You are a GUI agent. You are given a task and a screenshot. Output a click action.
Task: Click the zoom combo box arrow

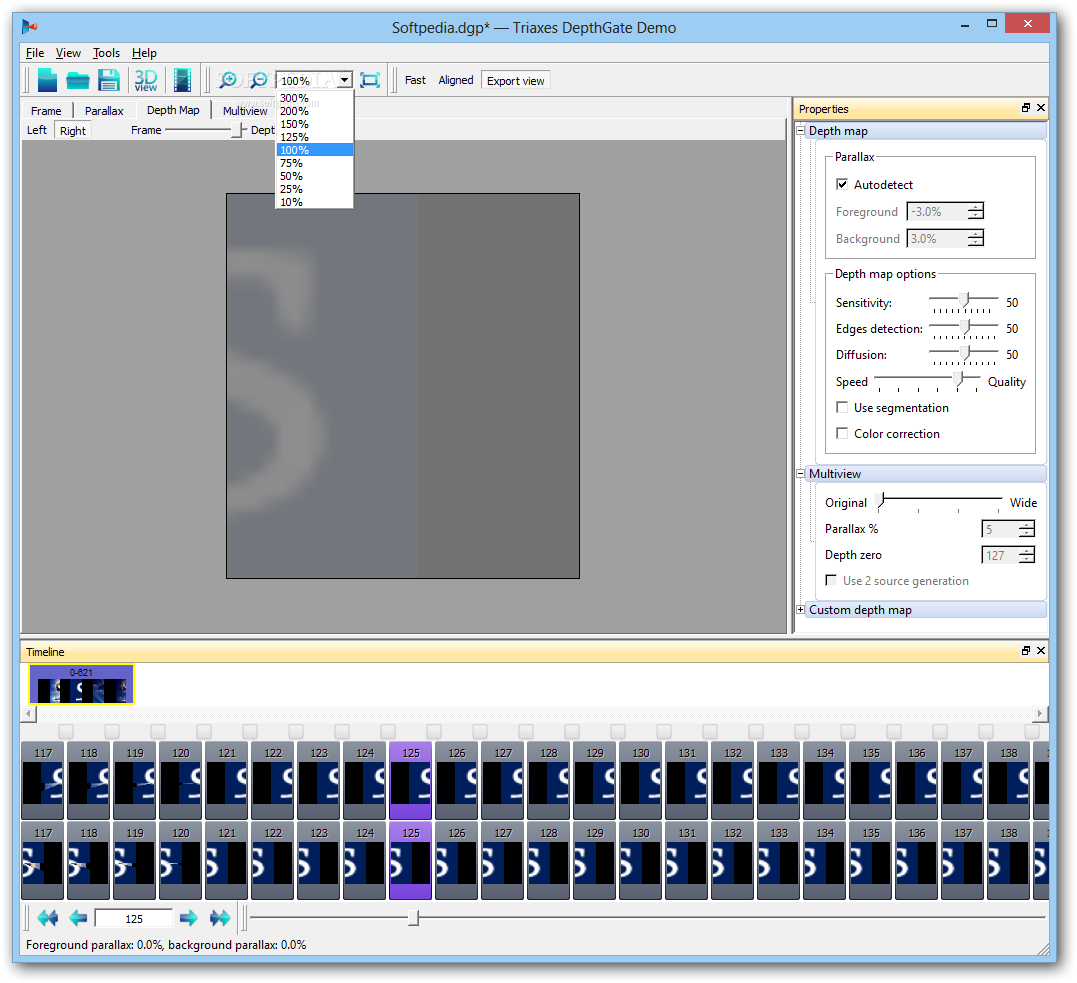[x=344, y=80]
